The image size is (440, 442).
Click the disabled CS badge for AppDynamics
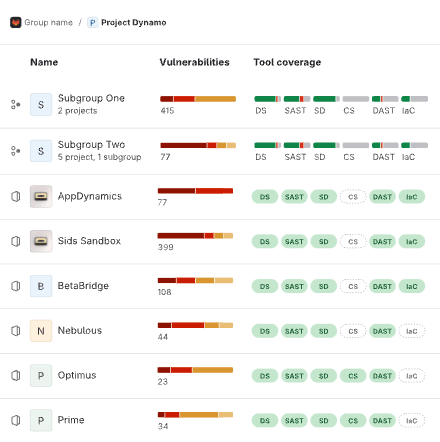353,197
